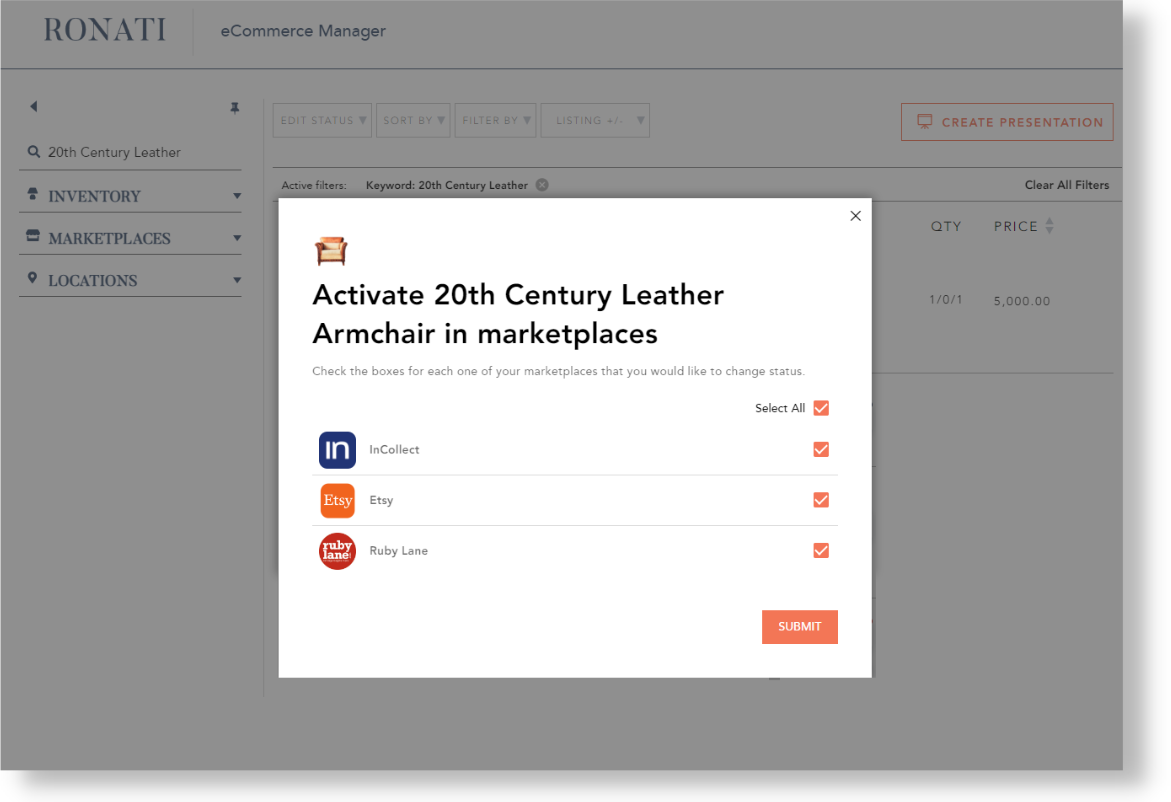Click the Etsy marketplace logo
The height and width of the screenshot is (802, 1171).
click(x=338, y=500)
